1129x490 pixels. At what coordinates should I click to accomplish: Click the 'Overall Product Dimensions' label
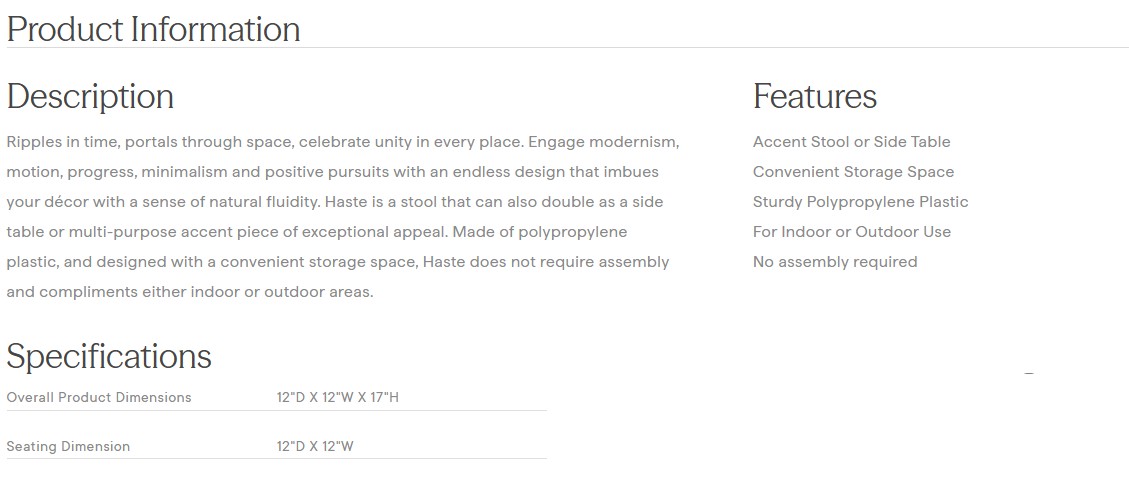[99, 397]
